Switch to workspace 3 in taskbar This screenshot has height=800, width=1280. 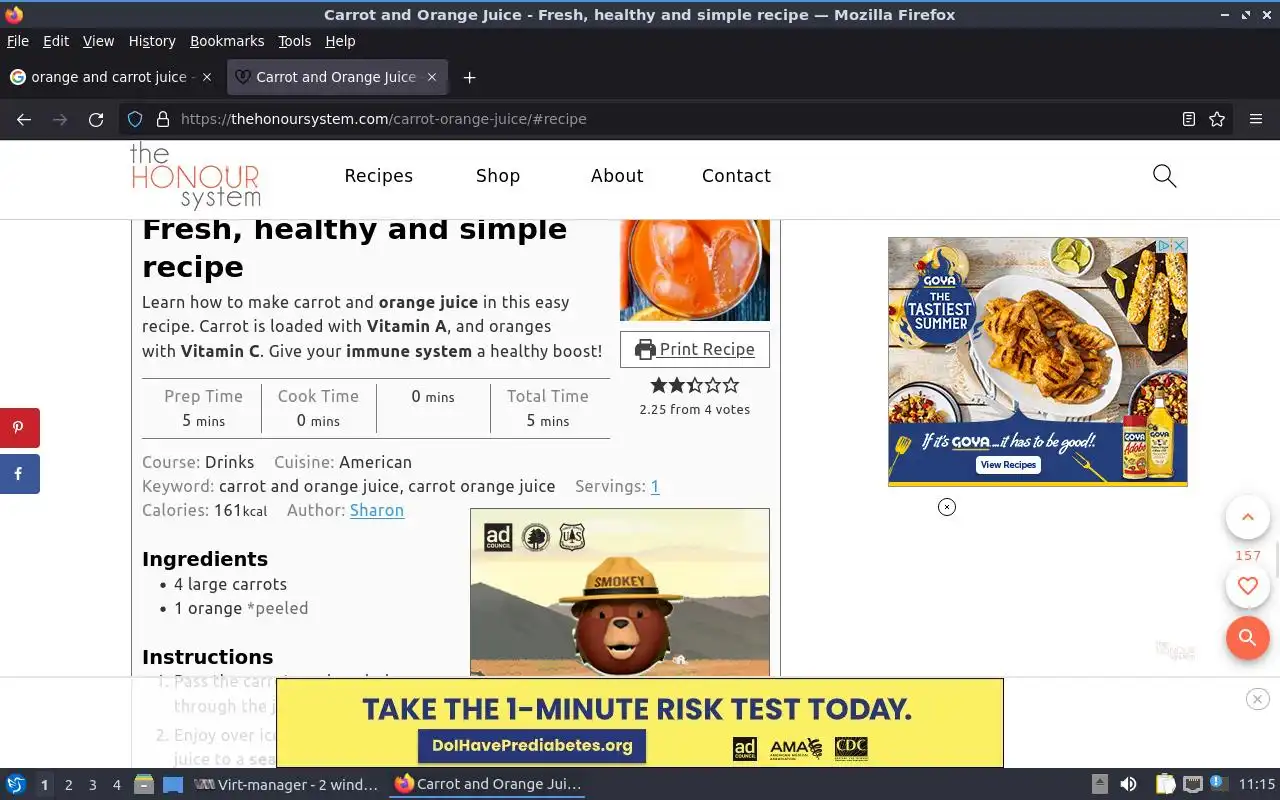pos(93,785)
